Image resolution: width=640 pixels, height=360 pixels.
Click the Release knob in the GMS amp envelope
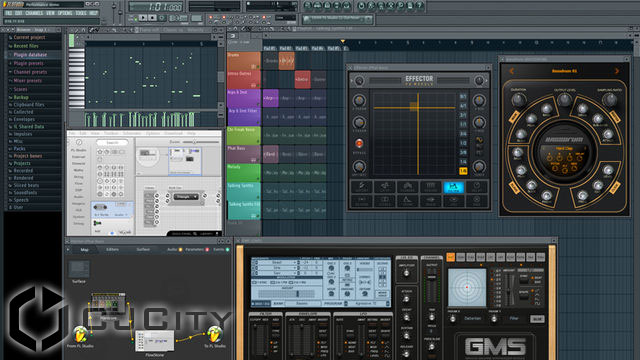point(406,353)
